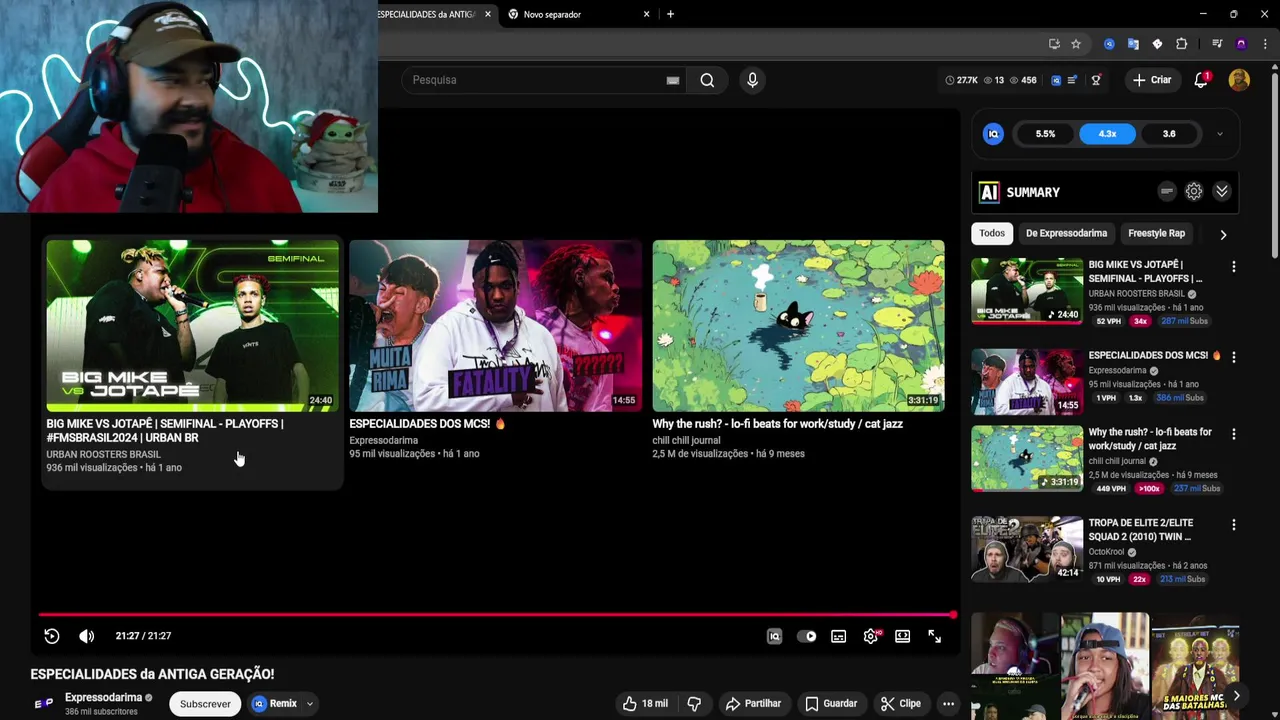1280x720 pixels.
Task: Open the on-screen keyboard icon in search
Action: [x=673, y=80]
